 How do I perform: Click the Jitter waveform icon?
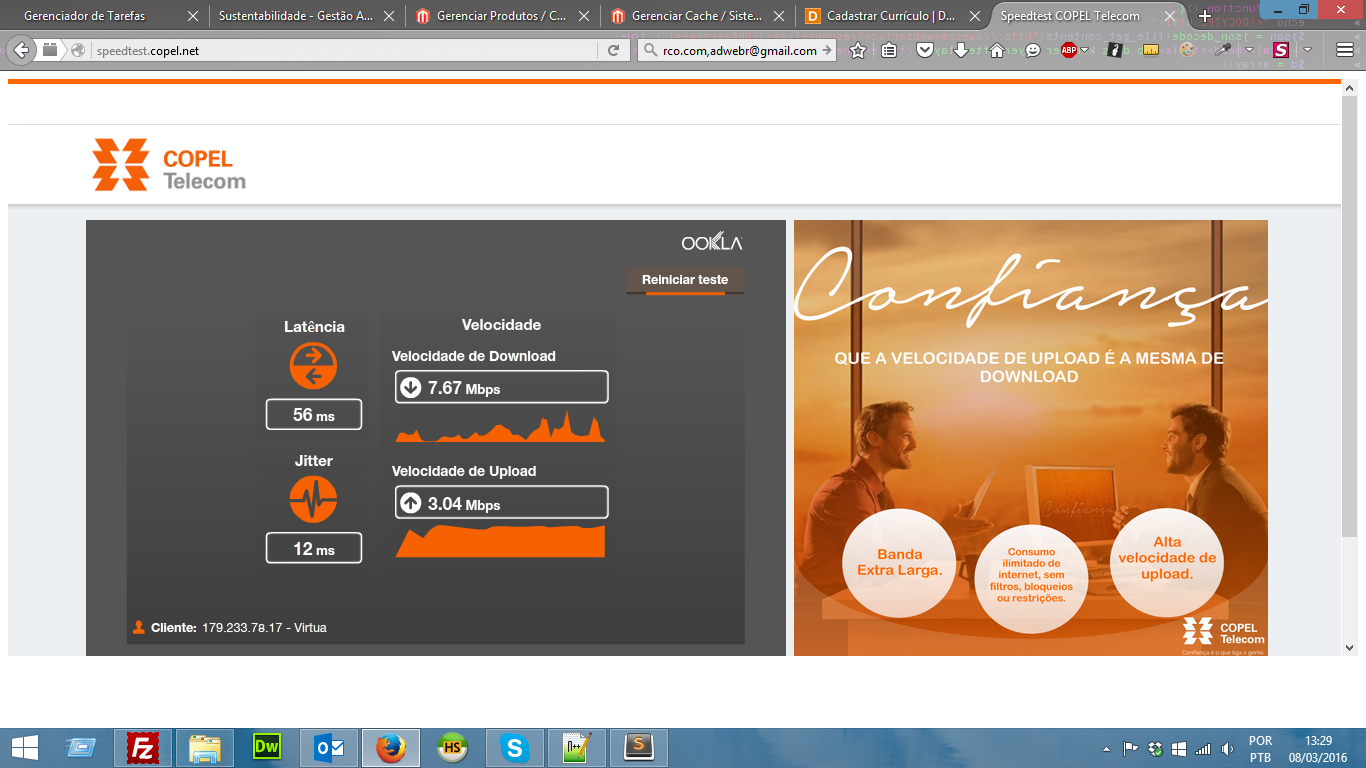tap(313, 499)
